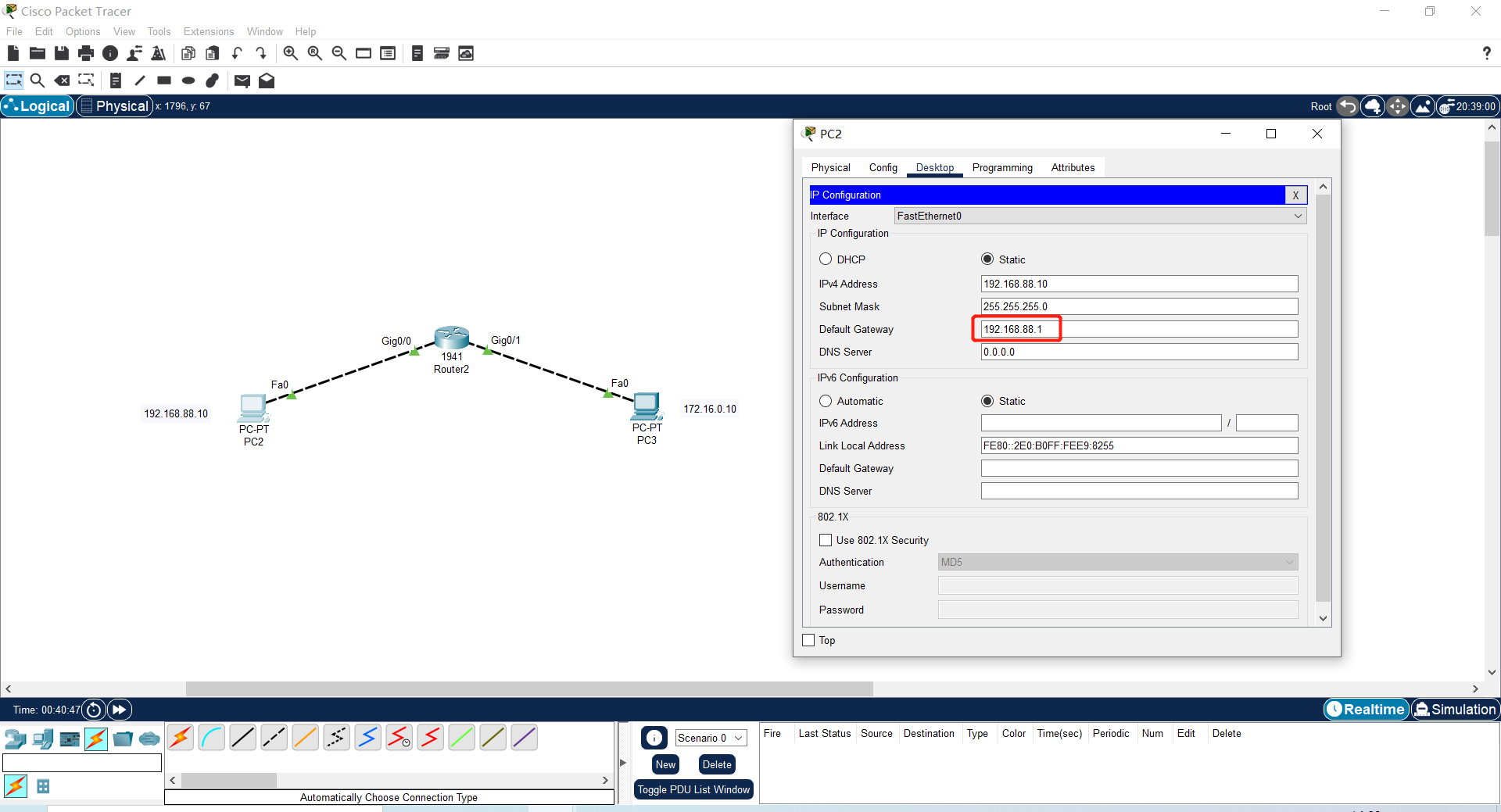The width and height of the screenshot is (1501, 812).
Task: Redo the last action
Action: point(261,53)
